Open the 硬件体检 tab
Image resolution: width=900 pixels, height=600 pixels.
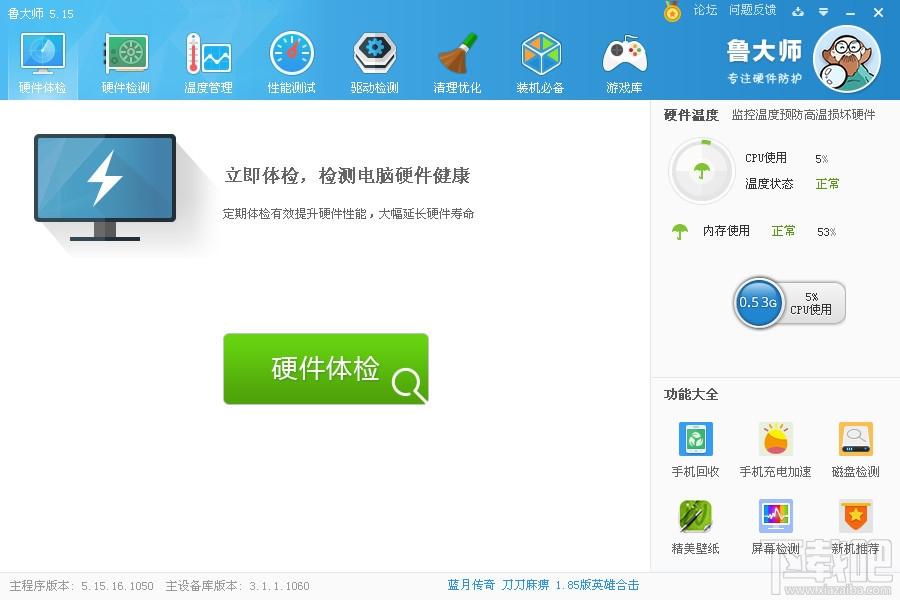pyautogui.click(x=42, y=63)
